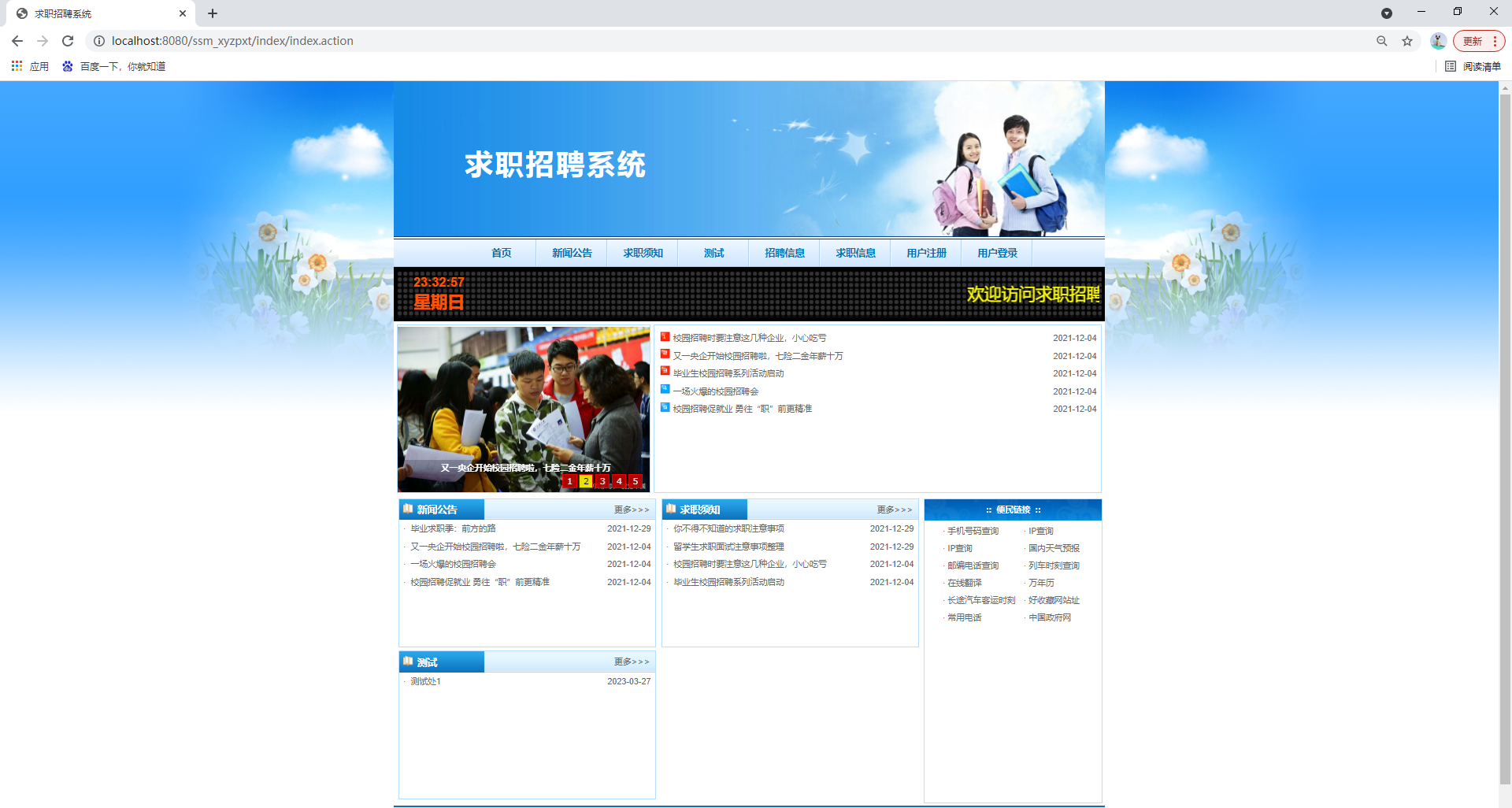Open 更多>>> next to 新闻公告

pyautogui.click(x=630, y=509)
